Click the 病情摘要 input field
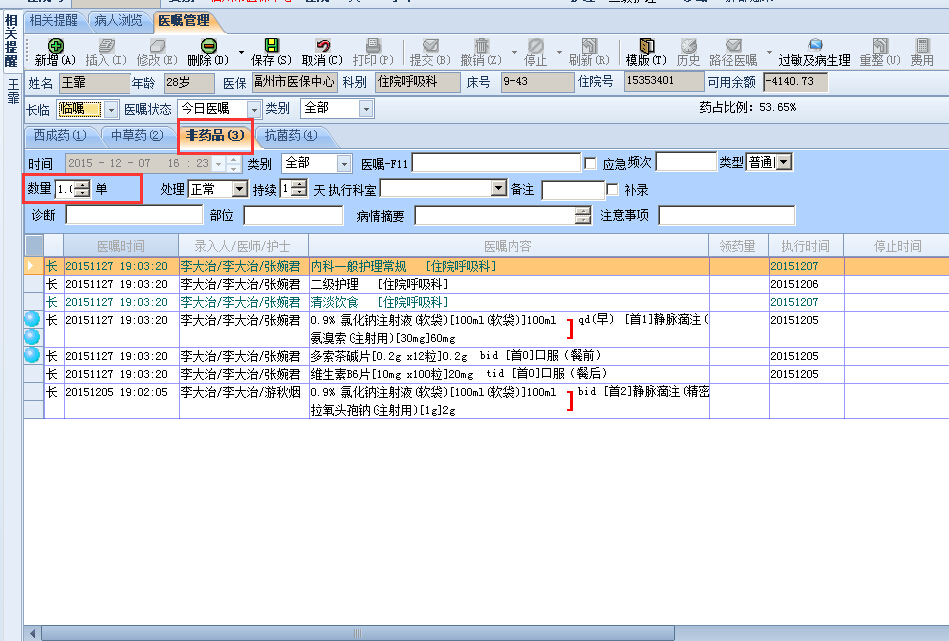This screenshot has height=641, width=949. click(494, 215)
